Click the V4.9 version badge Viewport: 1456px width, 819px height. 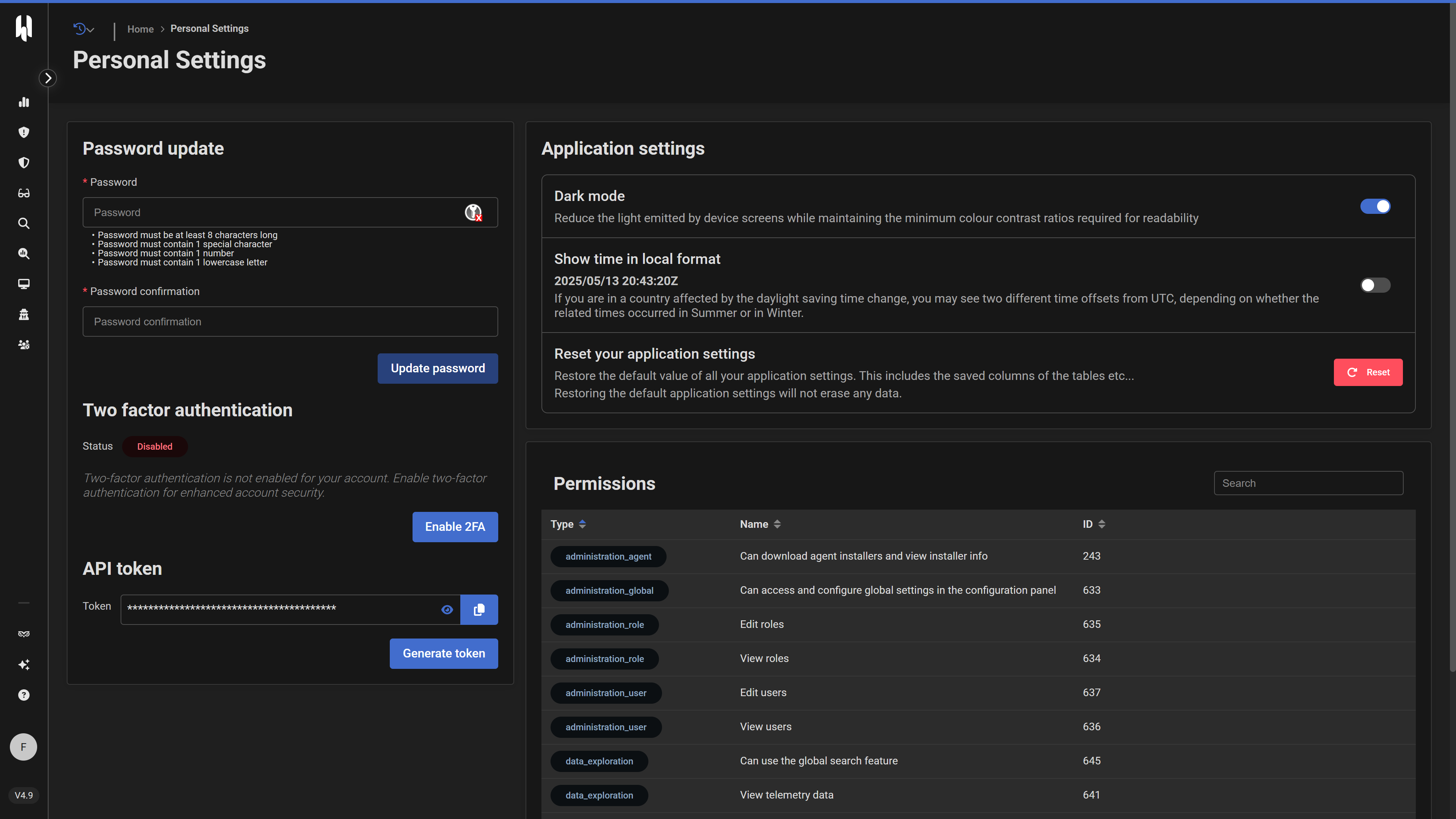tap(24, 795)
